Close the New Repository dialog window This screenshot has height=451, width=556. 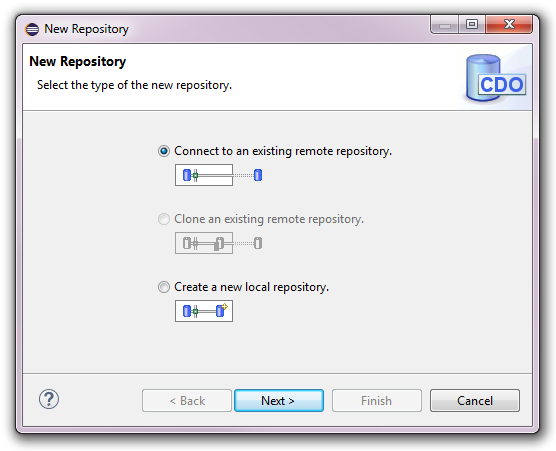[509, 24]
